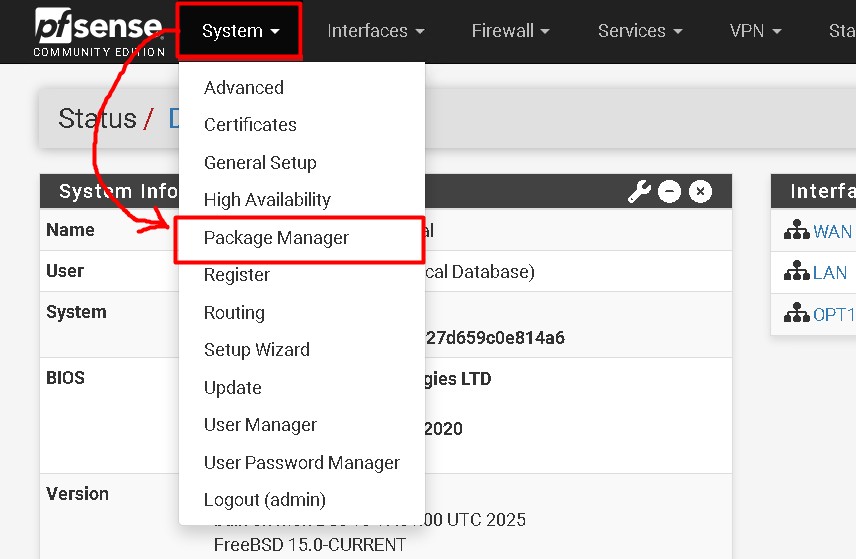Open the LAN interface link
This screenshot has height=559, width=856.
[x=830, y=272]
